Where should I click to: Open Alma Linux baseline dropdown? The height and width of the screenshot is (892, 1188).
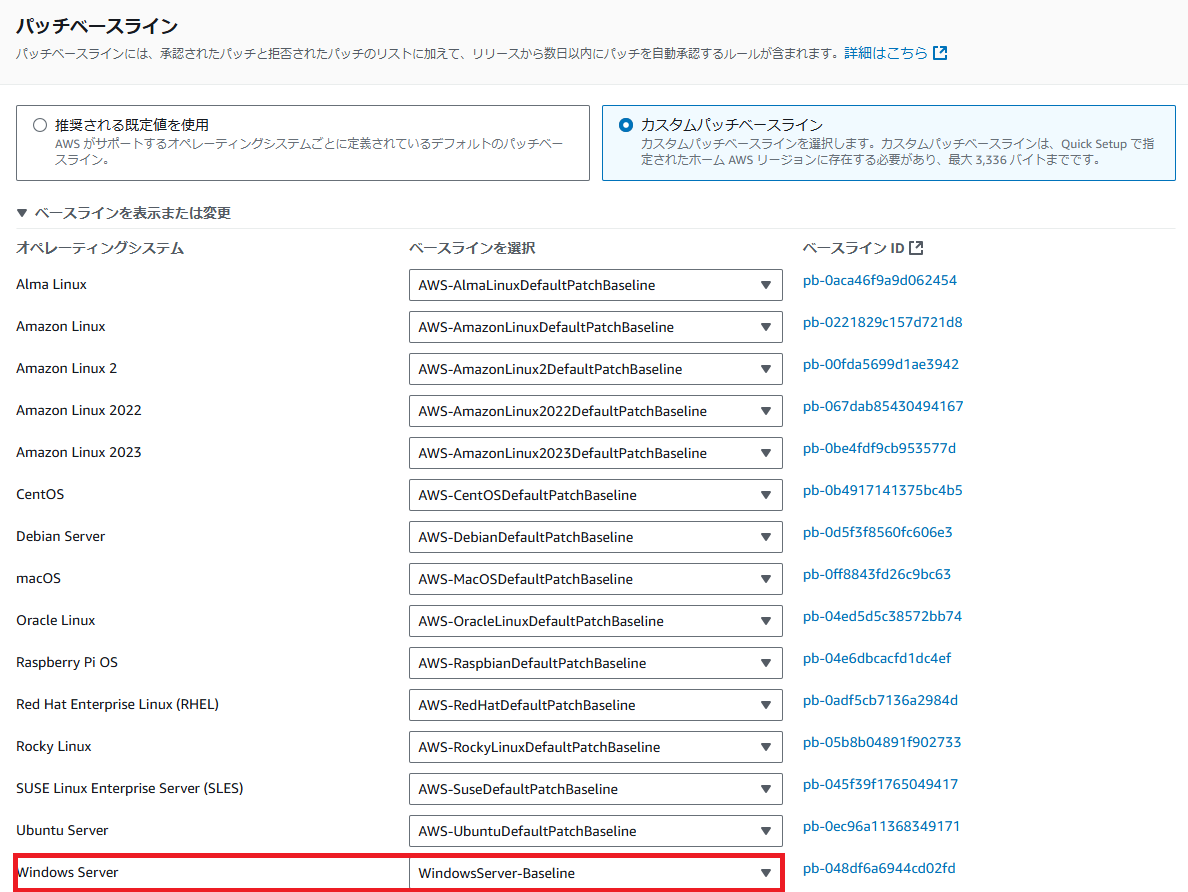tap(596, 285)
